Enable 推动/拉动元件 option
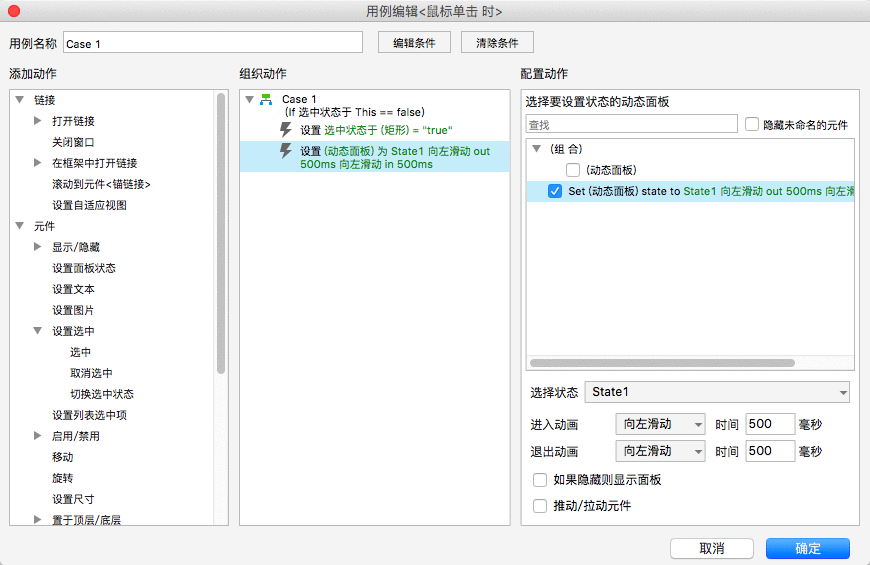Screen dimensions: 870x565 click(x=540, y=506)
